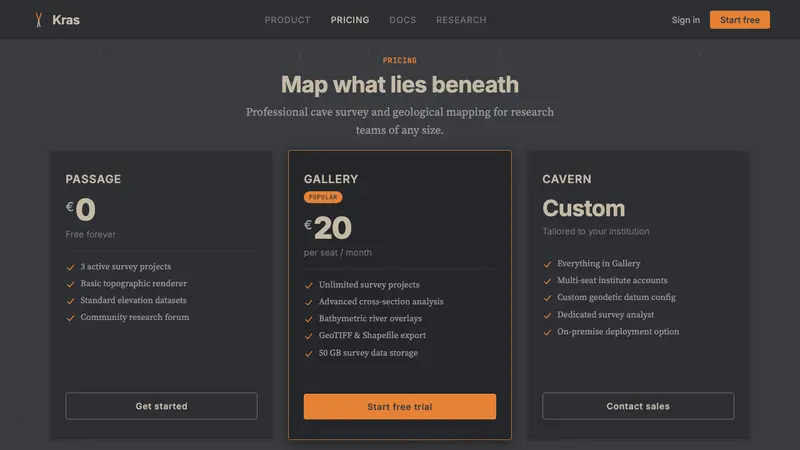Click checkmark next to Bathymetric river overlays
The height and width of the screenshot is (450, 800).
pyautogui.click(x=309, y=319)
